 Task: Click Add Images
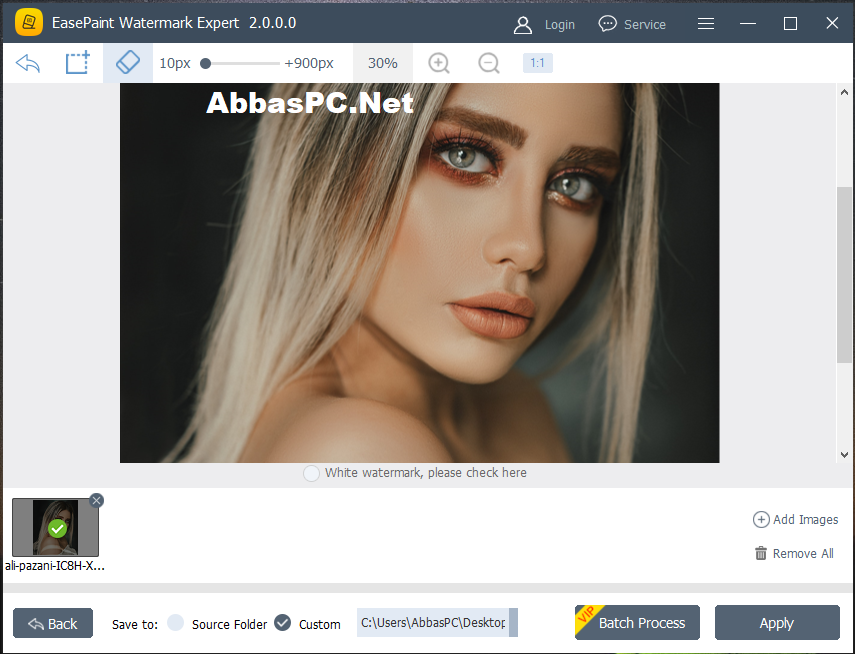[796, 519]
